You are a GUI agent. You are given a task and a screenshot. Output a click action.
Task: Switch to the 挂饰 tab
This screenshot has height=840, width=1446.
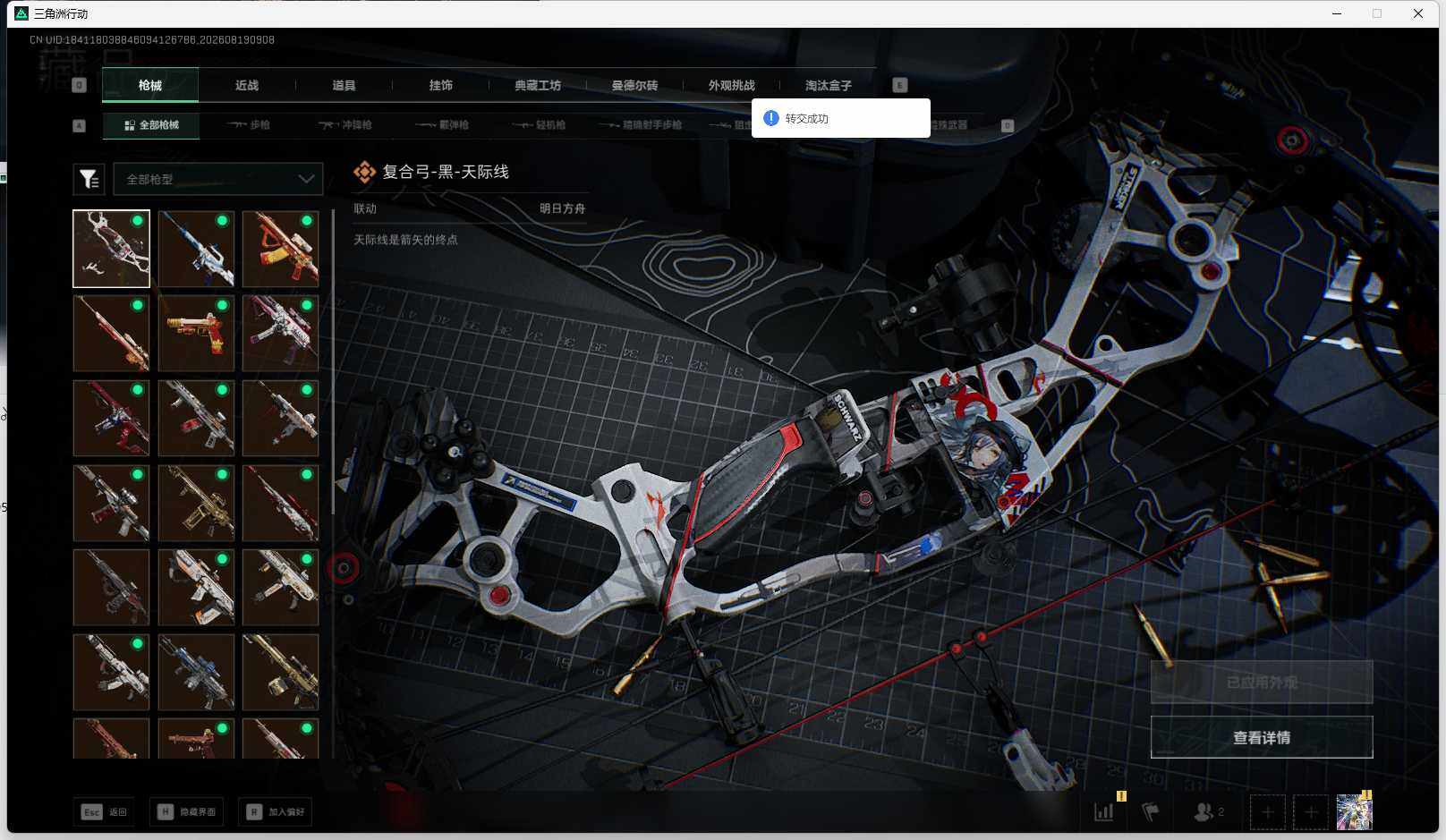[440, 85]
